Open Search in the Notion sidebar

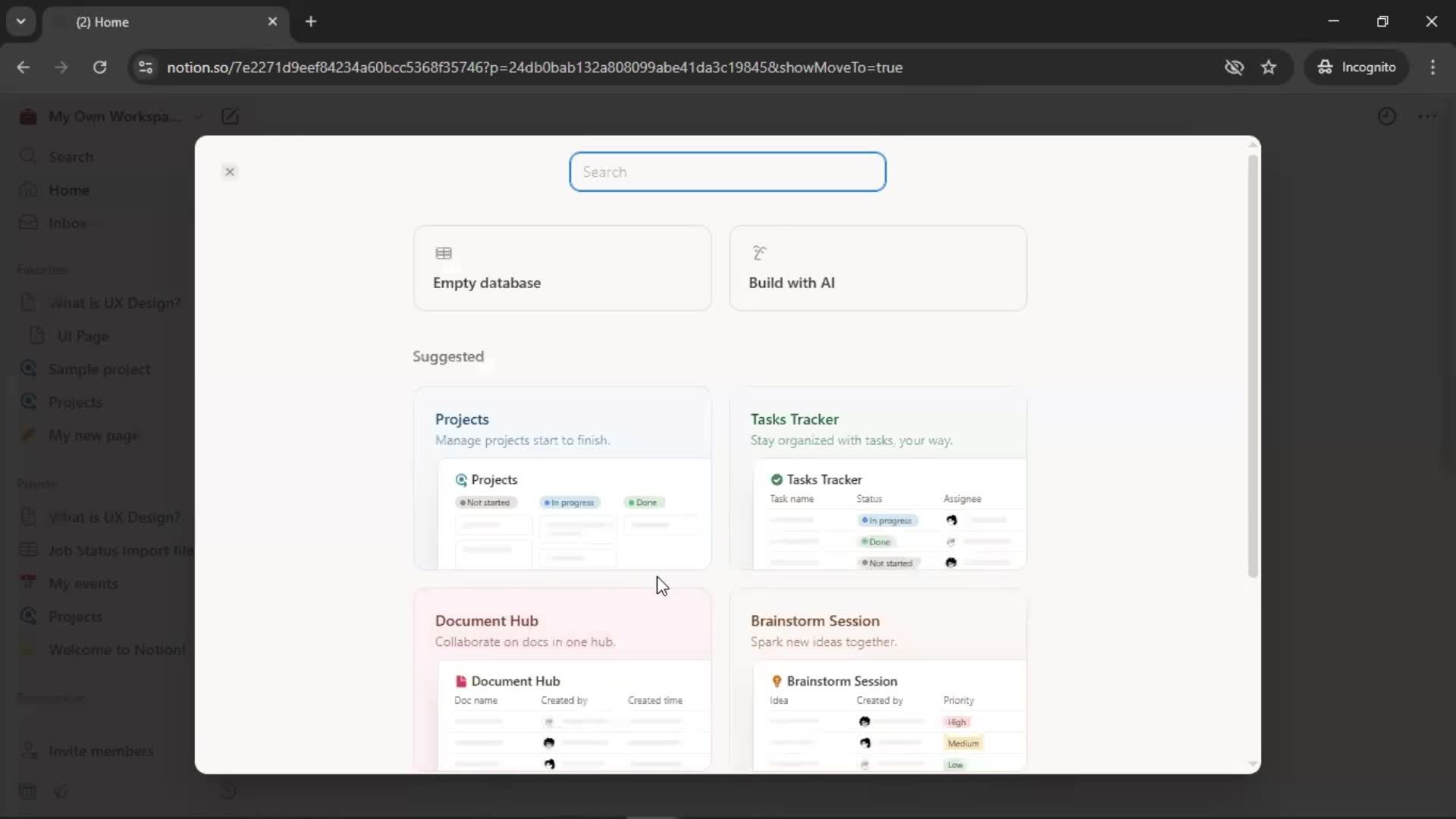coord(71,157)
